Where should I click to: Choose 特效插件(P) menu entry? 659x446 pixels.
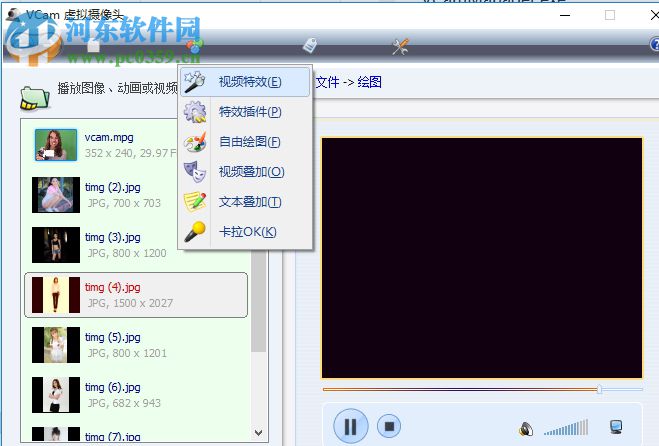point(245,112)
